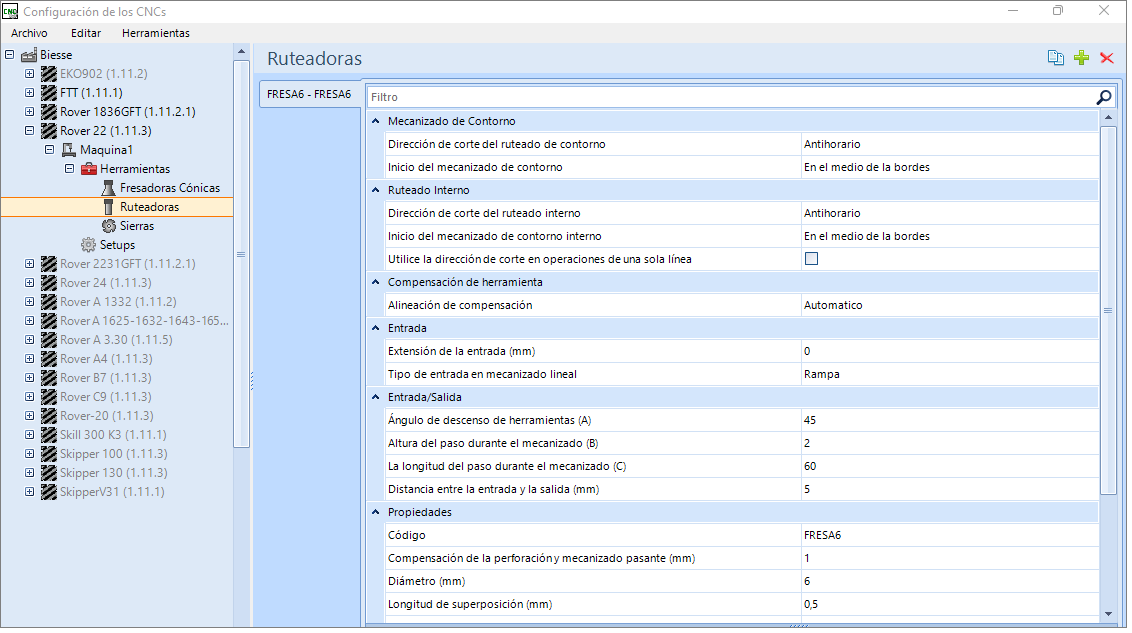Collapse the Mecanizado de Contorno section
The image size is (1132, 633).
point(375,121)
